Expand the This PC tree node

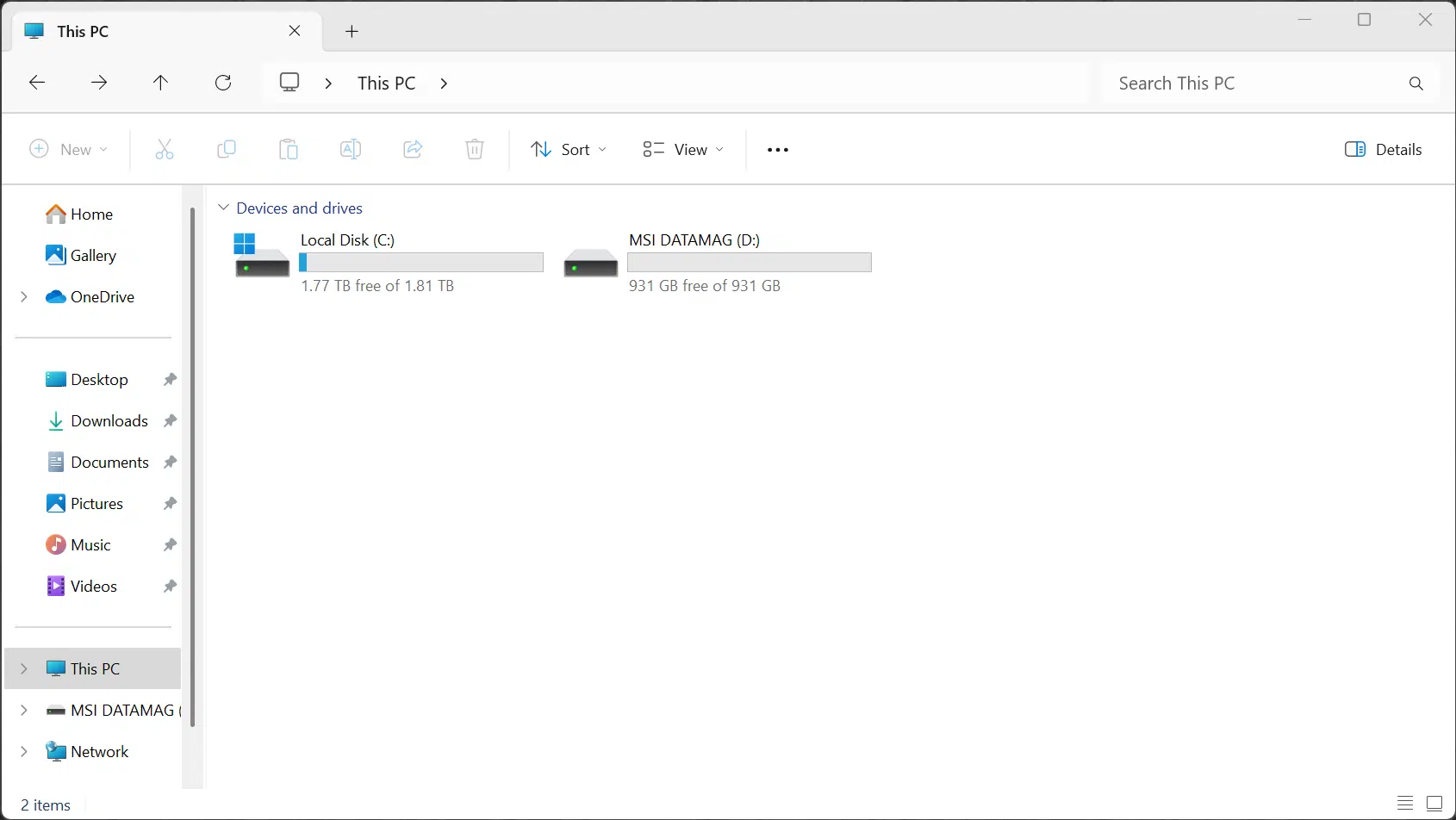click(24, 669)
